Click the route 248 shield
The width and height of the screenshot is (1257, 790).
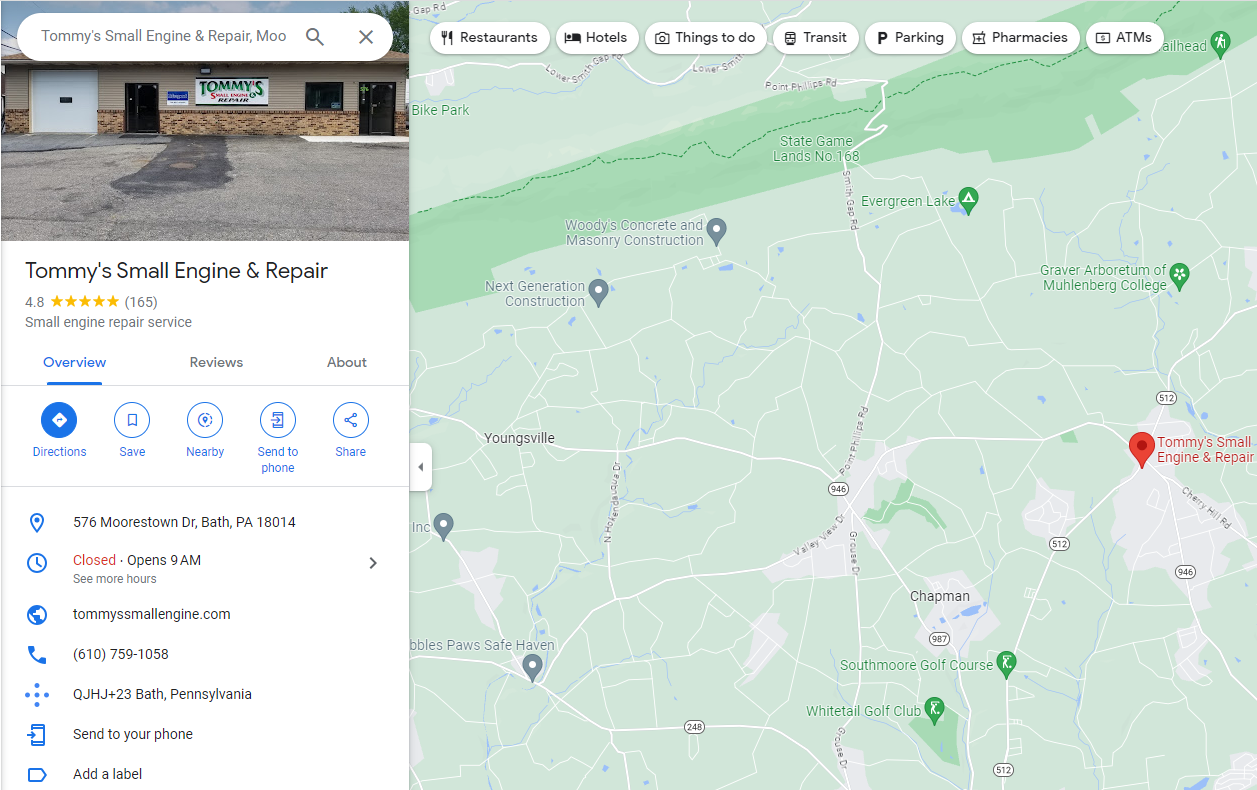click(695, 726)
